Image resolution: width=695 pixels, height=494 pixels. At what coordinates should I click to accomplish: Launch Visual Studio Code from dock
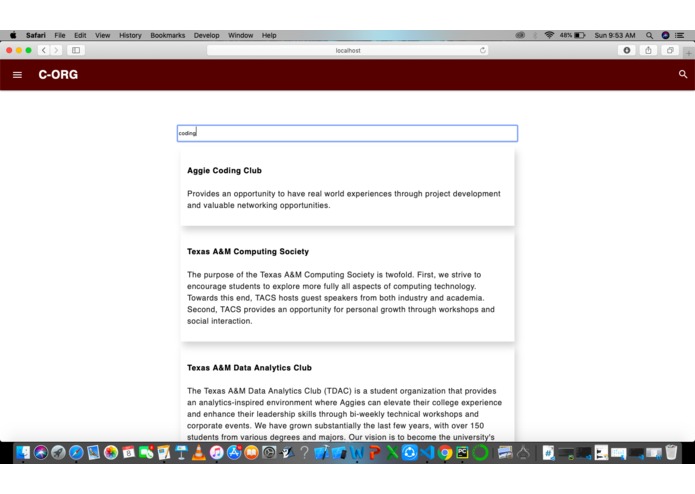click(x=427, y=453)
